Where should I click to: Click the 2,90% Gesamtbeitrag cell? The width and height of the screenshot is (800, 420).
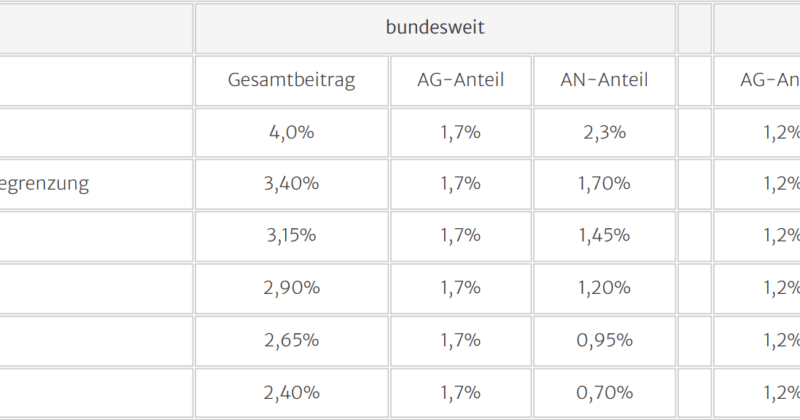pyautogui.click(x=291, y=288)
